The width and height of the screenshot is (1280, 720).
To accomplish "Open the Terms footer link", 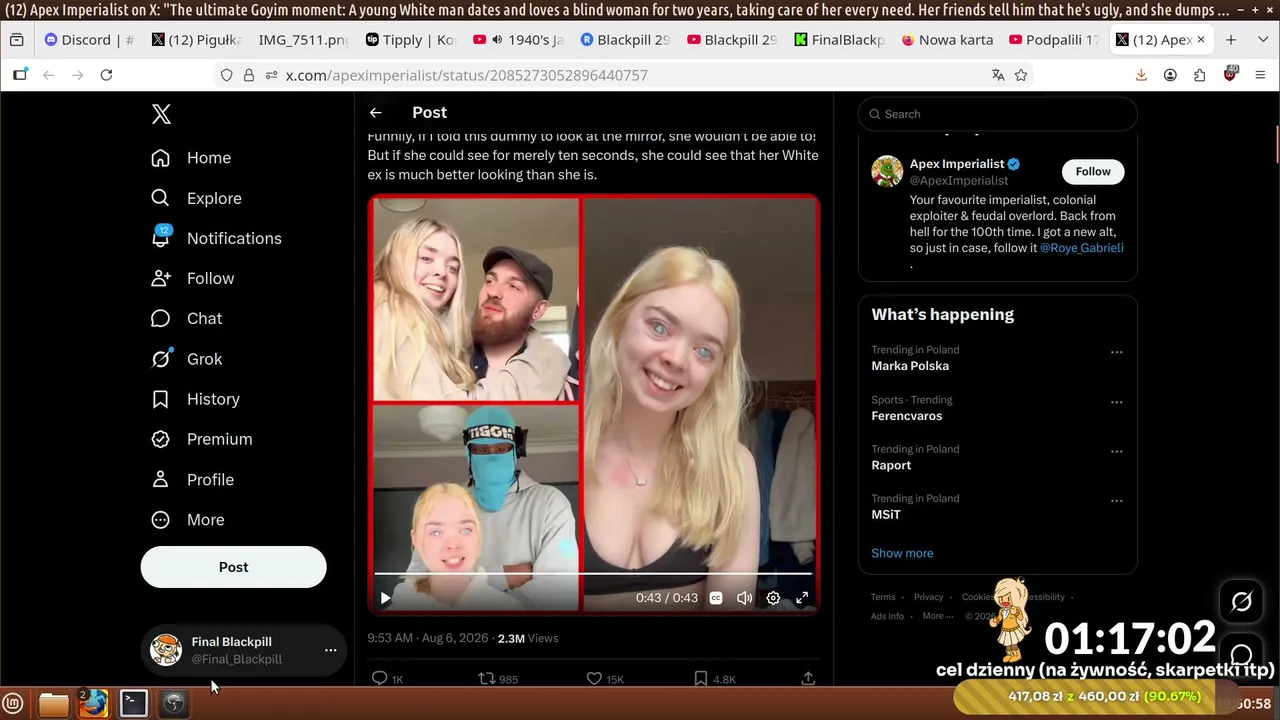I will pos(883,597).
